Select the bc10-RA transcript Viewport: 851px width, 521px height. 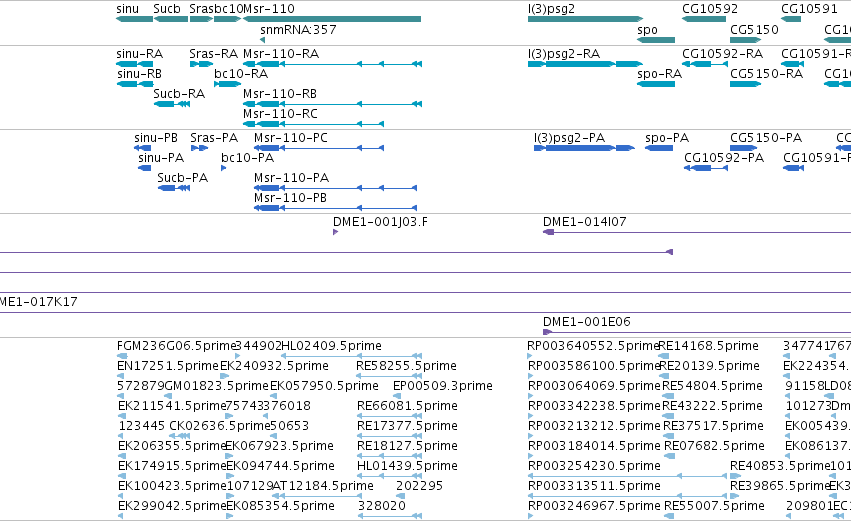click(227, 84)
